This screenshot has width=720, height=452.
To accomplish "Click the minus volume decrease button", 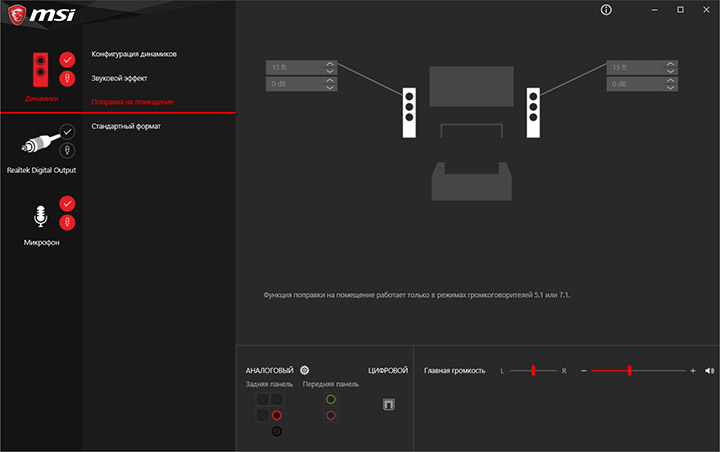I will coord(584,371).
